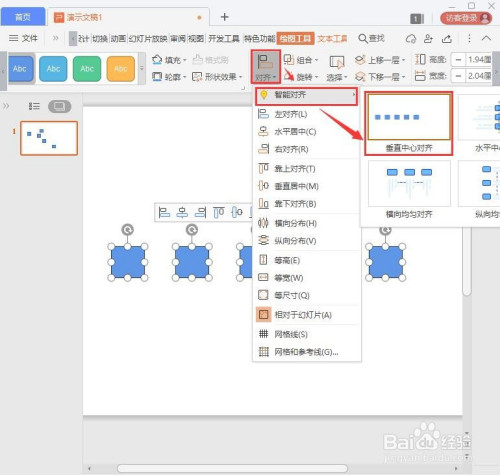Screen dimensions: 500x475
Task: Open the 审阅 review tab
Action: (178, 39)
